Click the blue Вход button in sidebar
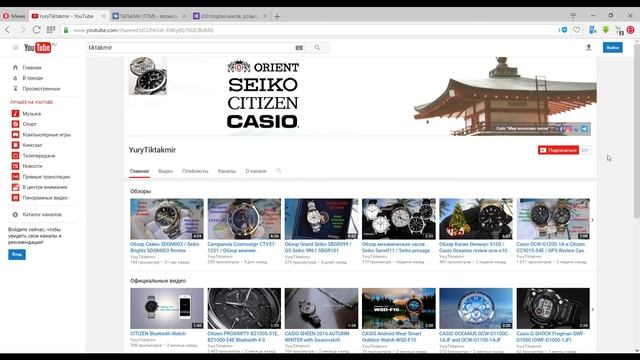The height and width of the screenshot is (360, 640). point(17,254)
